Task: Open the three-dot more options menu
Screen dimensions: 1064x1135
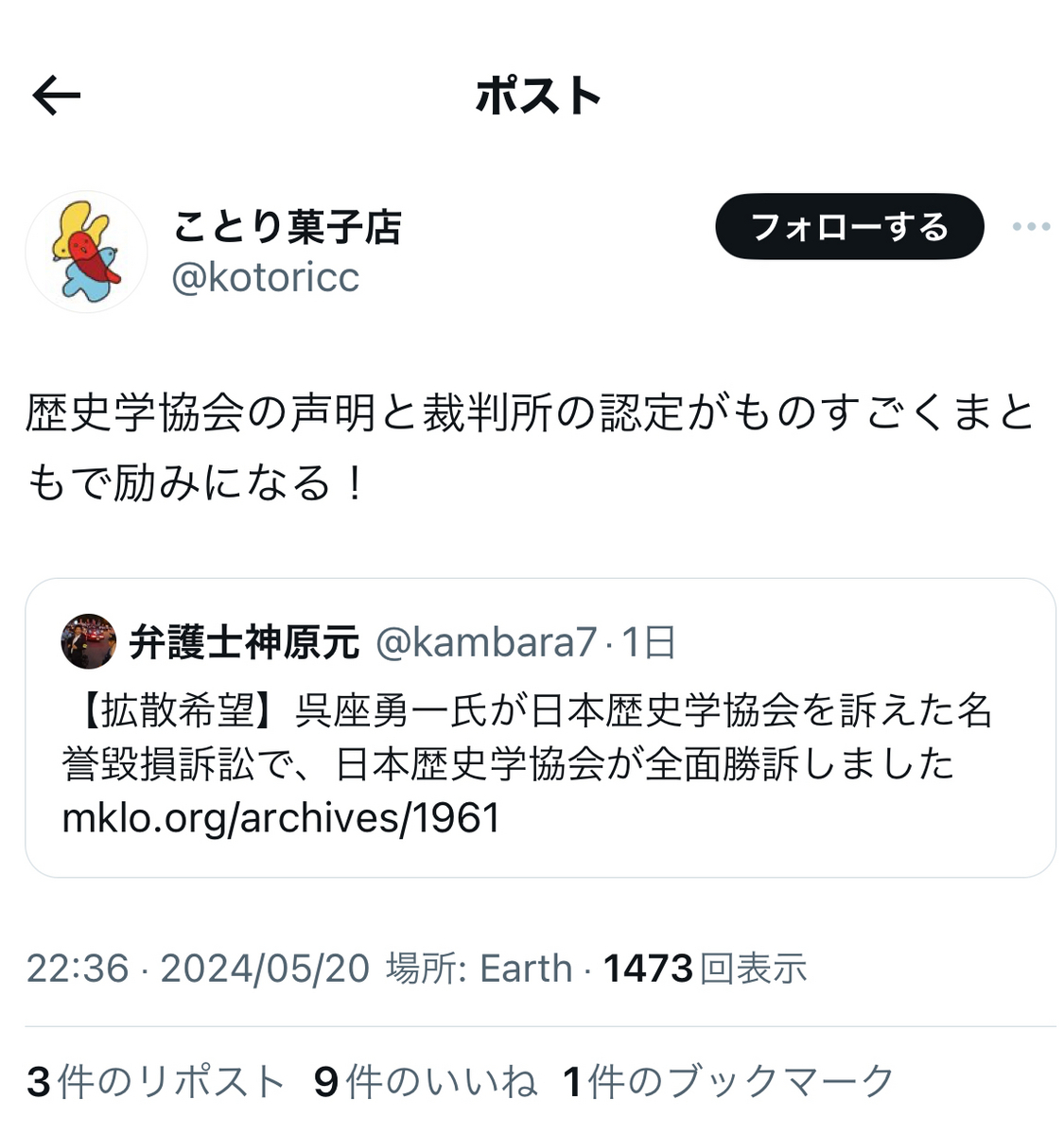Action: 1031,226
